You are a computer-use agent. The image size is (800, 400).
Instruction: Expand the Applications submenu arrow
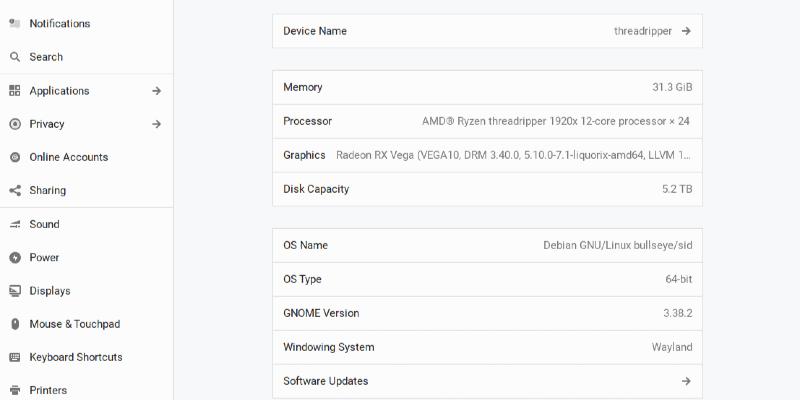click(156, 91)
